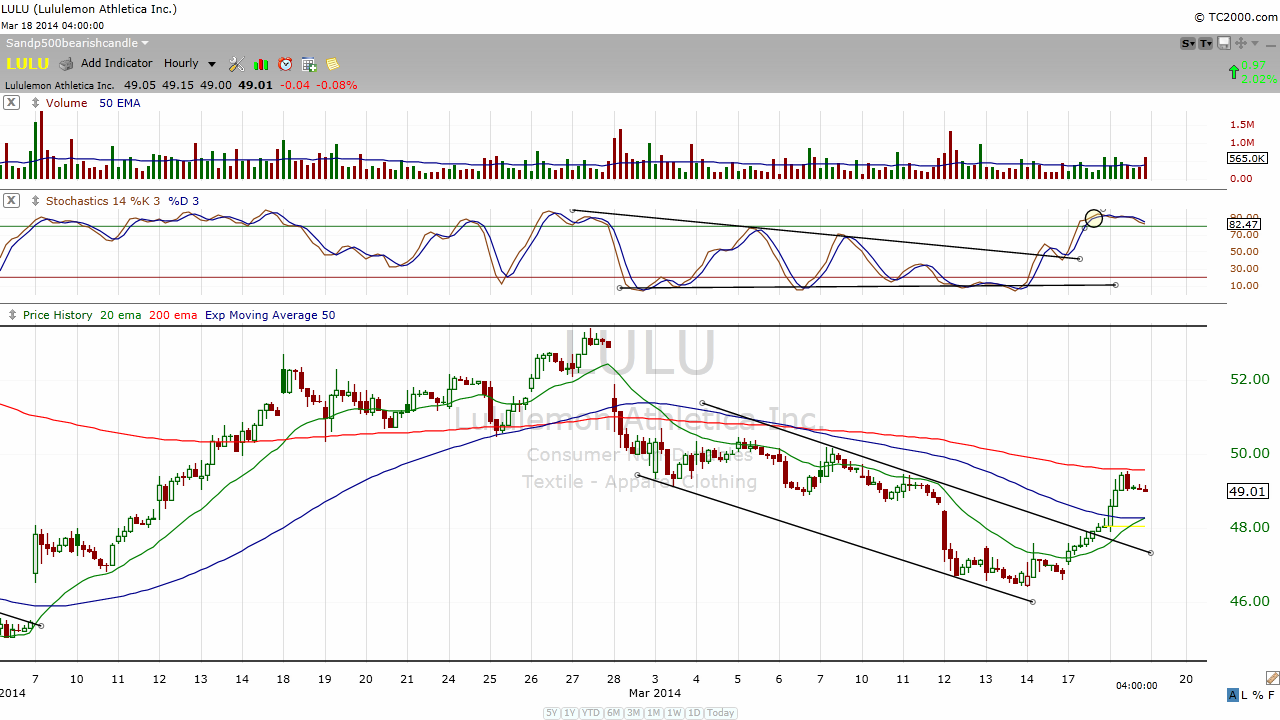
Task: Open the T dropdown button
Action: 1206,43
